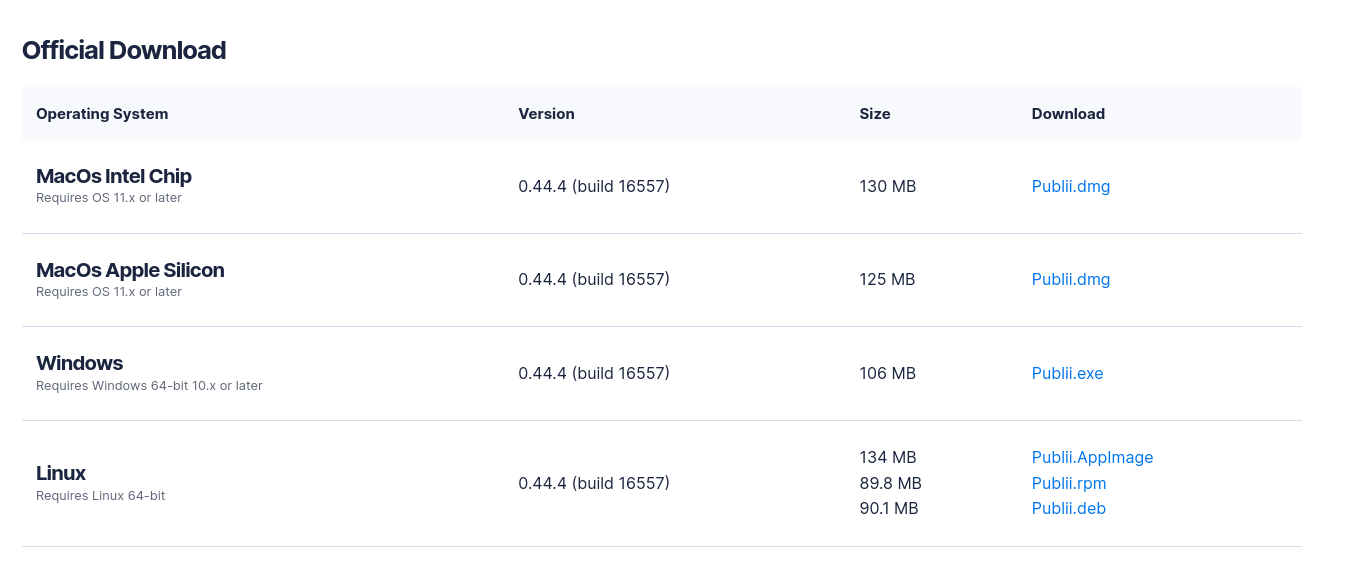
Task: Click the Size column header
Action: pyautogui.click(x=874, y=114)
